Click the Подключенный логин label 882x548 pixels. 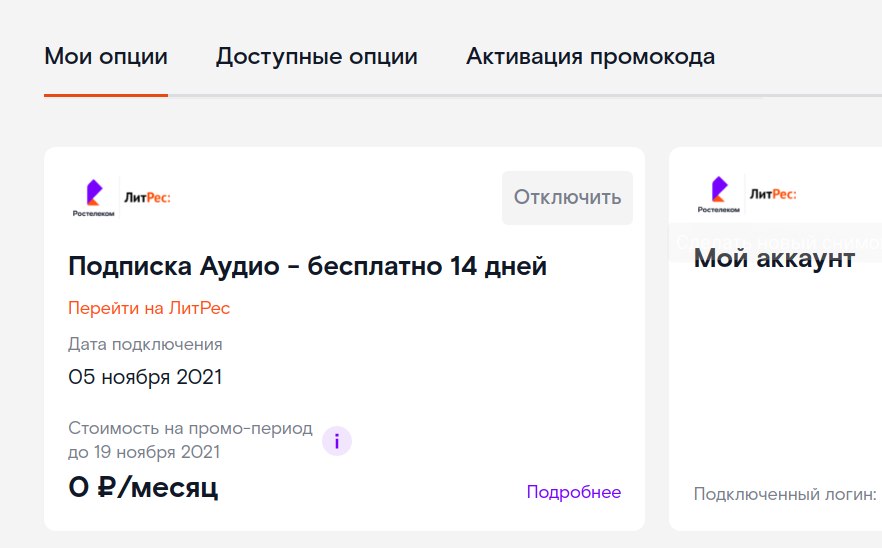point(785,494)
